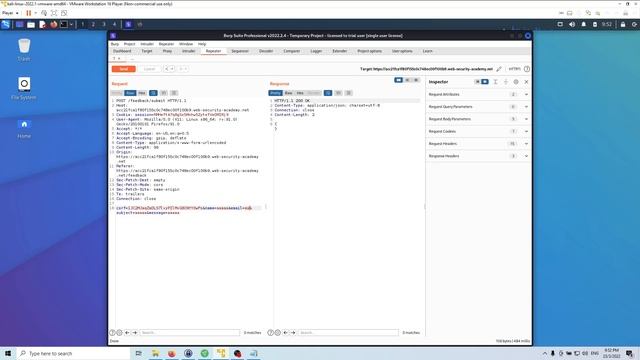The width and height of the screenshot is (640, 360).
Task: Expand Response Headers section
Action: click(478, 156)
